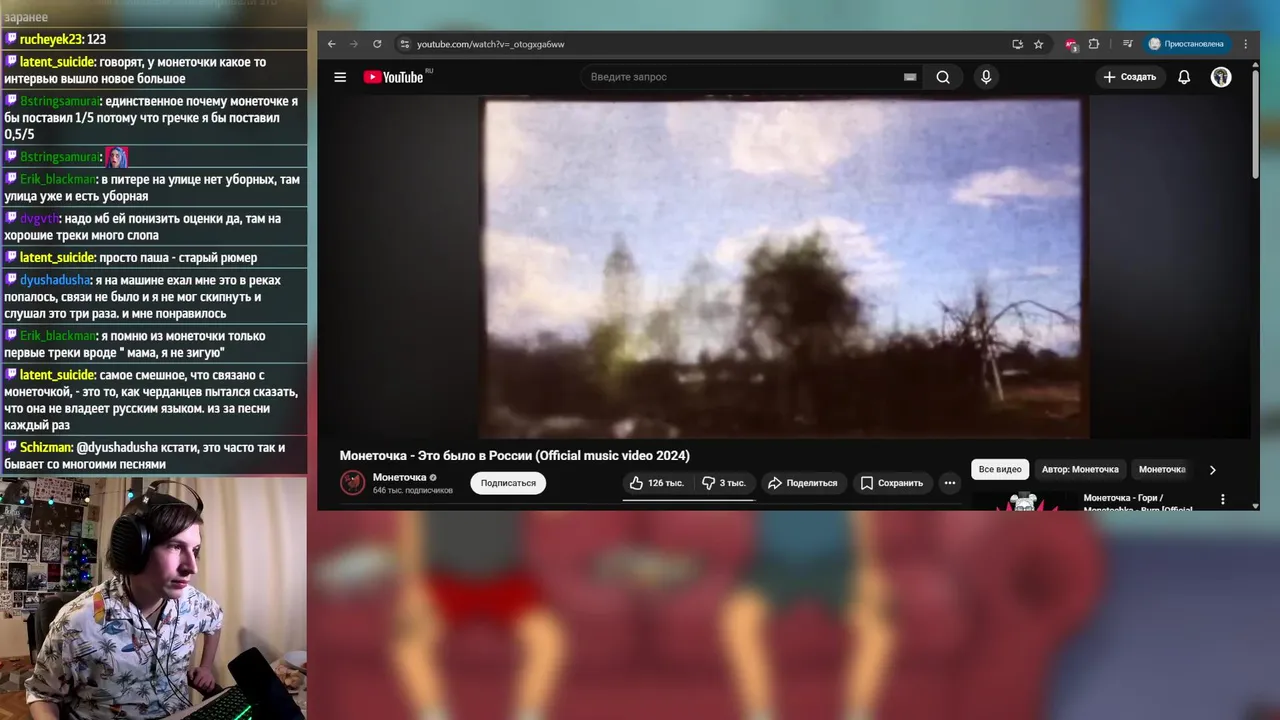Open the YouTube account avatar menu
Image resolution: width=1280 pixels, height=720 pixels.
1221,77
